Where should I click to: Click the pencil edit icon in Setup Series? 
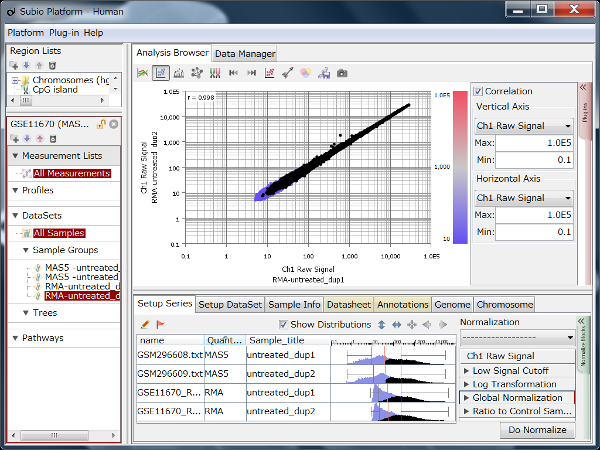pyautogui.click(x=145, y=325)
